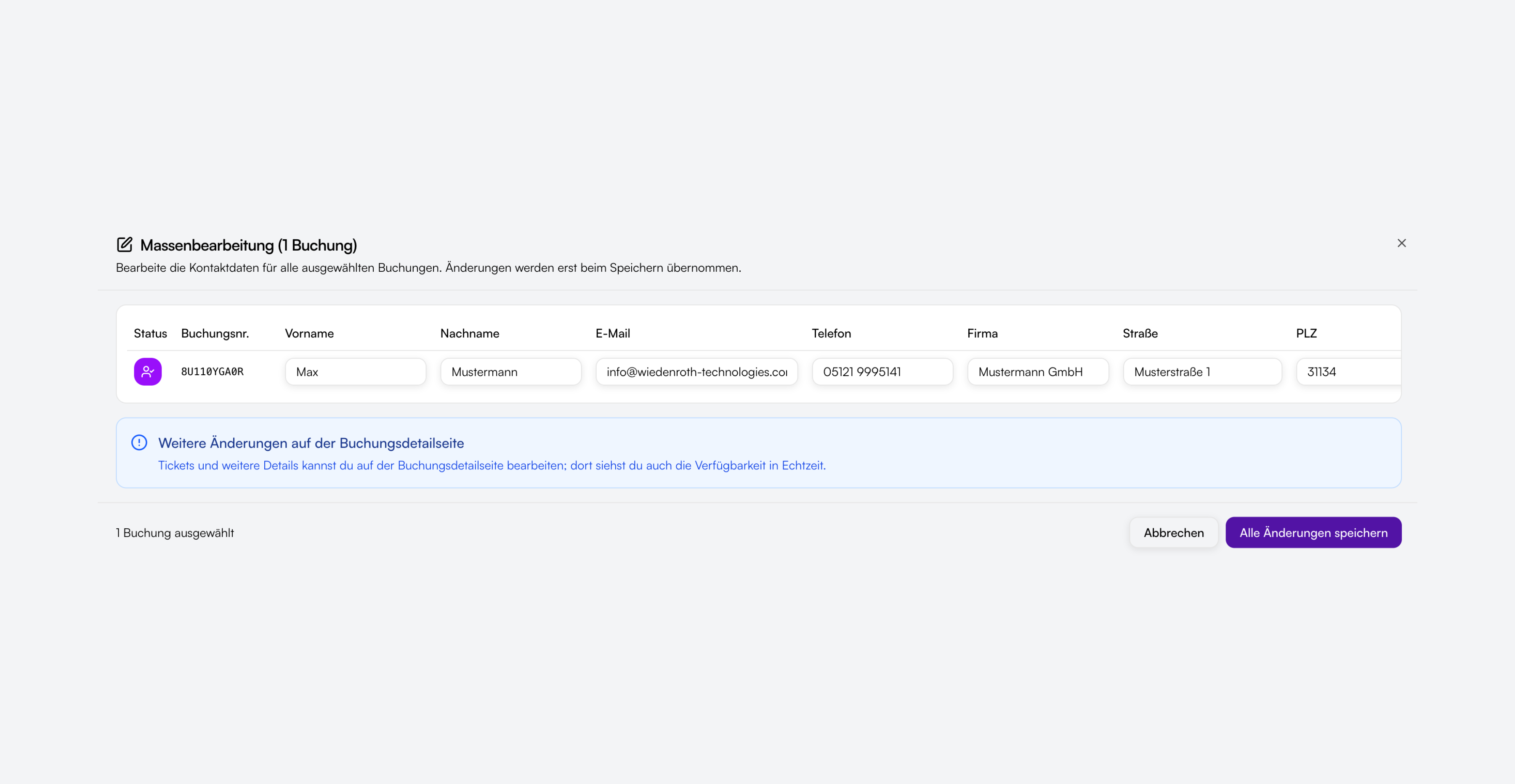1515x784 pixels.
Task: Click the Nachname column header
Action: (470, 333)
